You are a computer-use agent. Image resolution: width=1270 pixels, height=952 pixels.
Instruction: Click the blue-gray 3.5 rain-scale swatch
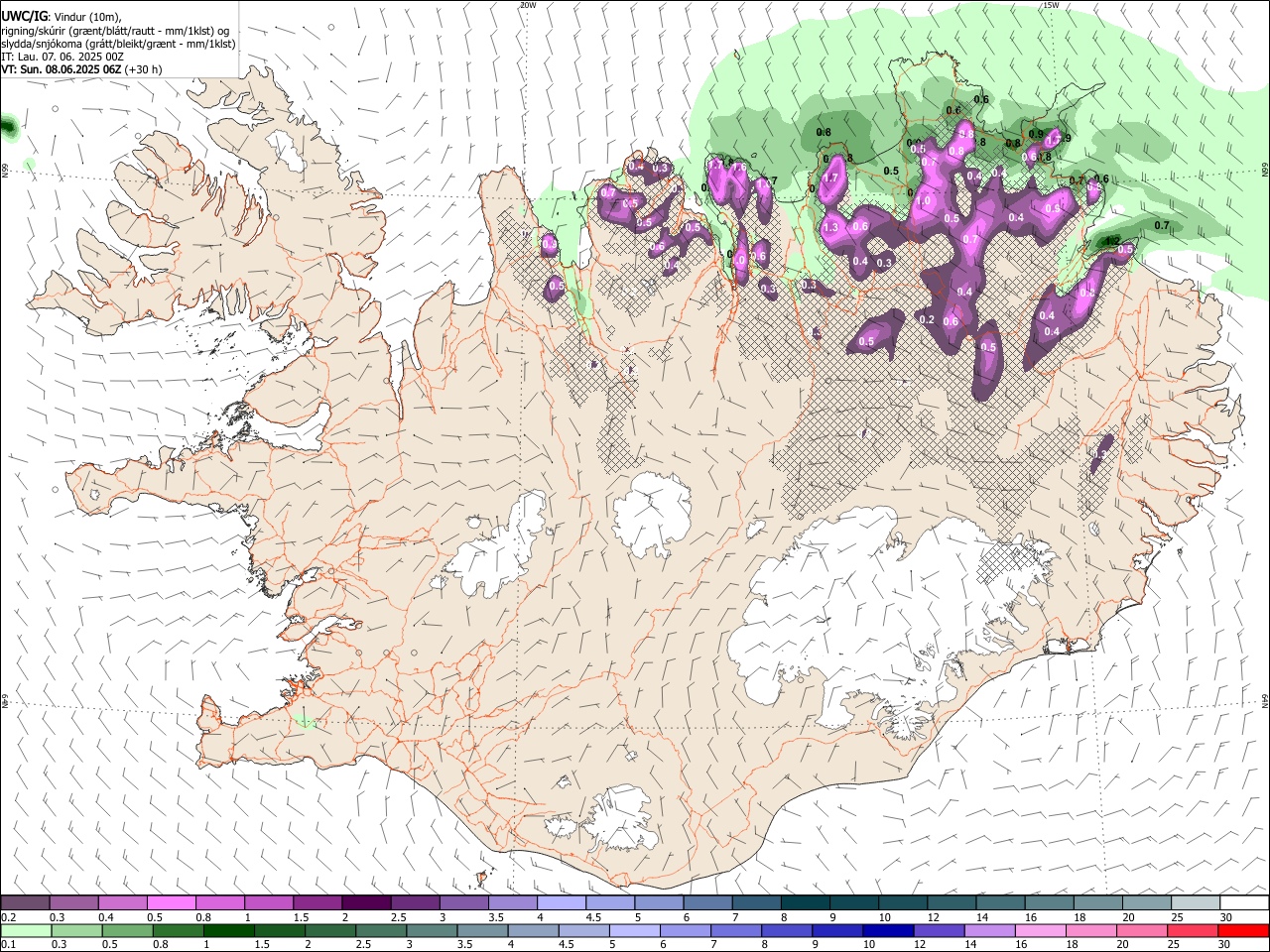tap(482, 931)
